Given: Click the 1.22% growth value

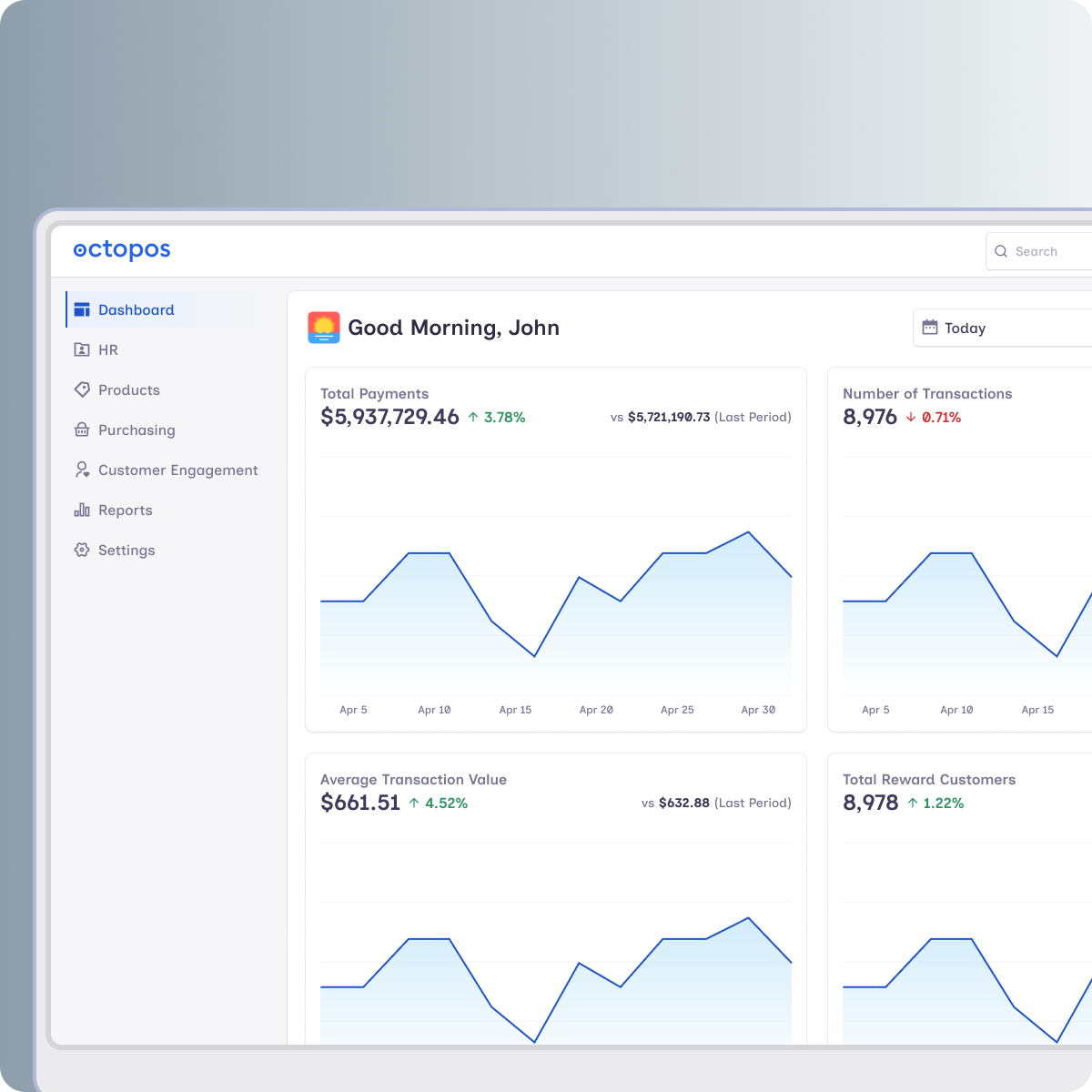Looking at the screenshot, I should tap(943, 804).
